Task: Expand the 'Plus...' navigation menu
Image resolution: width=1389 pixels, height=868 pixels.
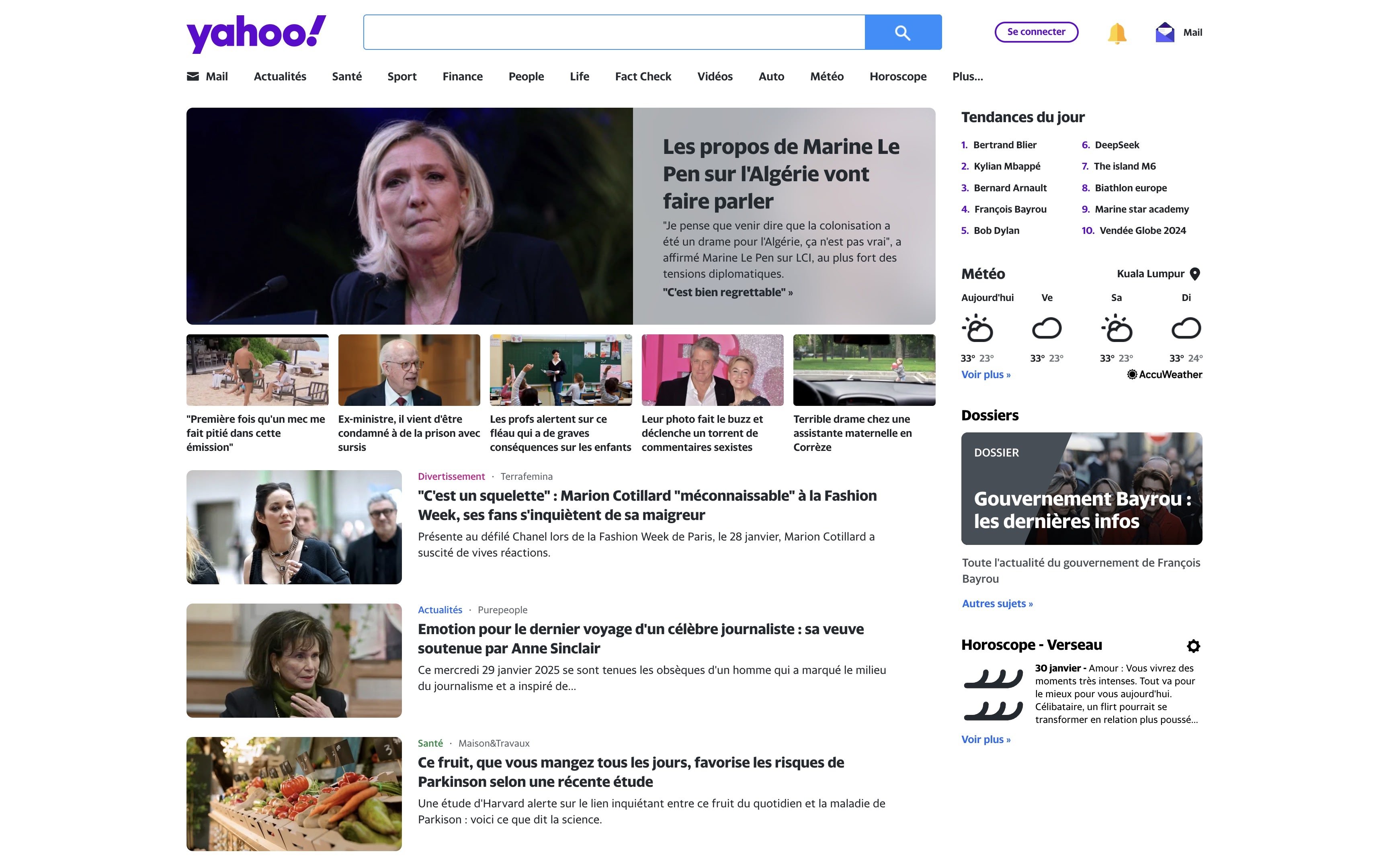Action: click(967, 76)
